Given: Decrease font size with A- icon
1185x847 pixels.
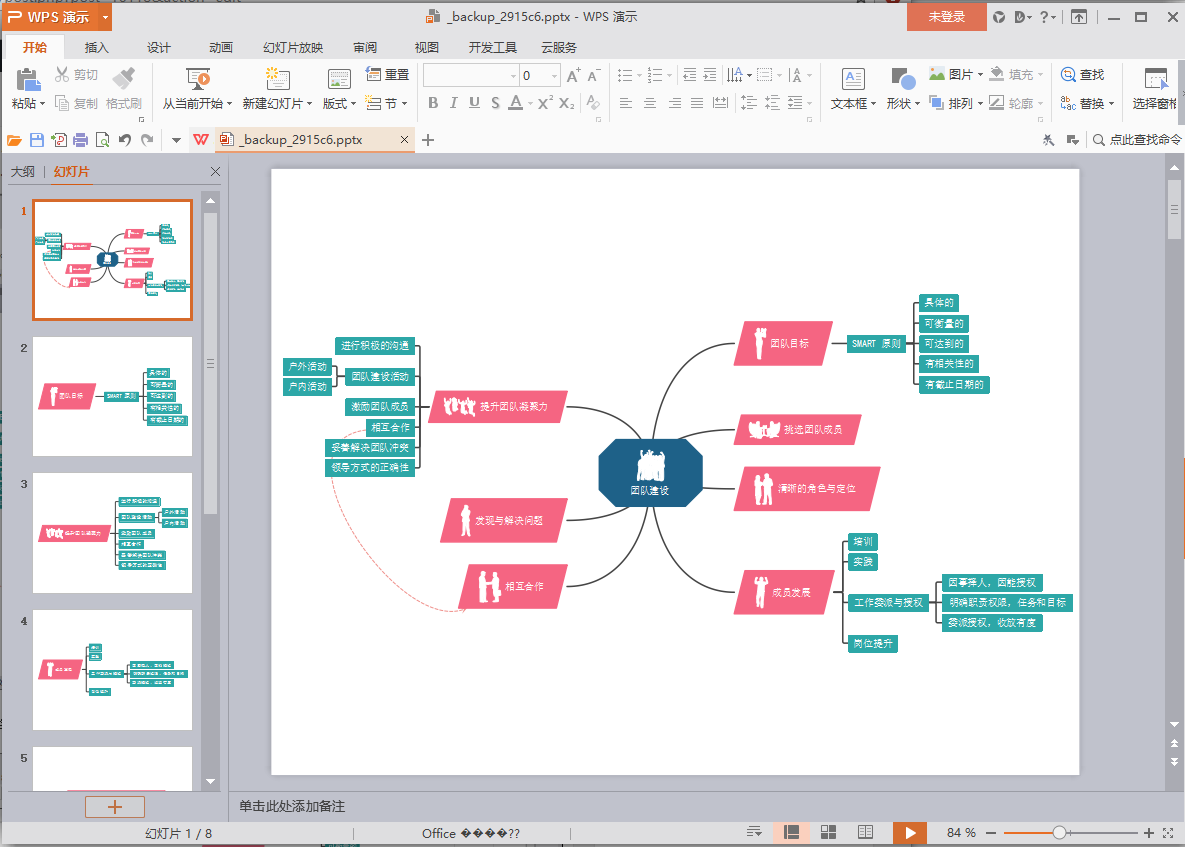Looking at the screenshot, I should pos(593,75).
